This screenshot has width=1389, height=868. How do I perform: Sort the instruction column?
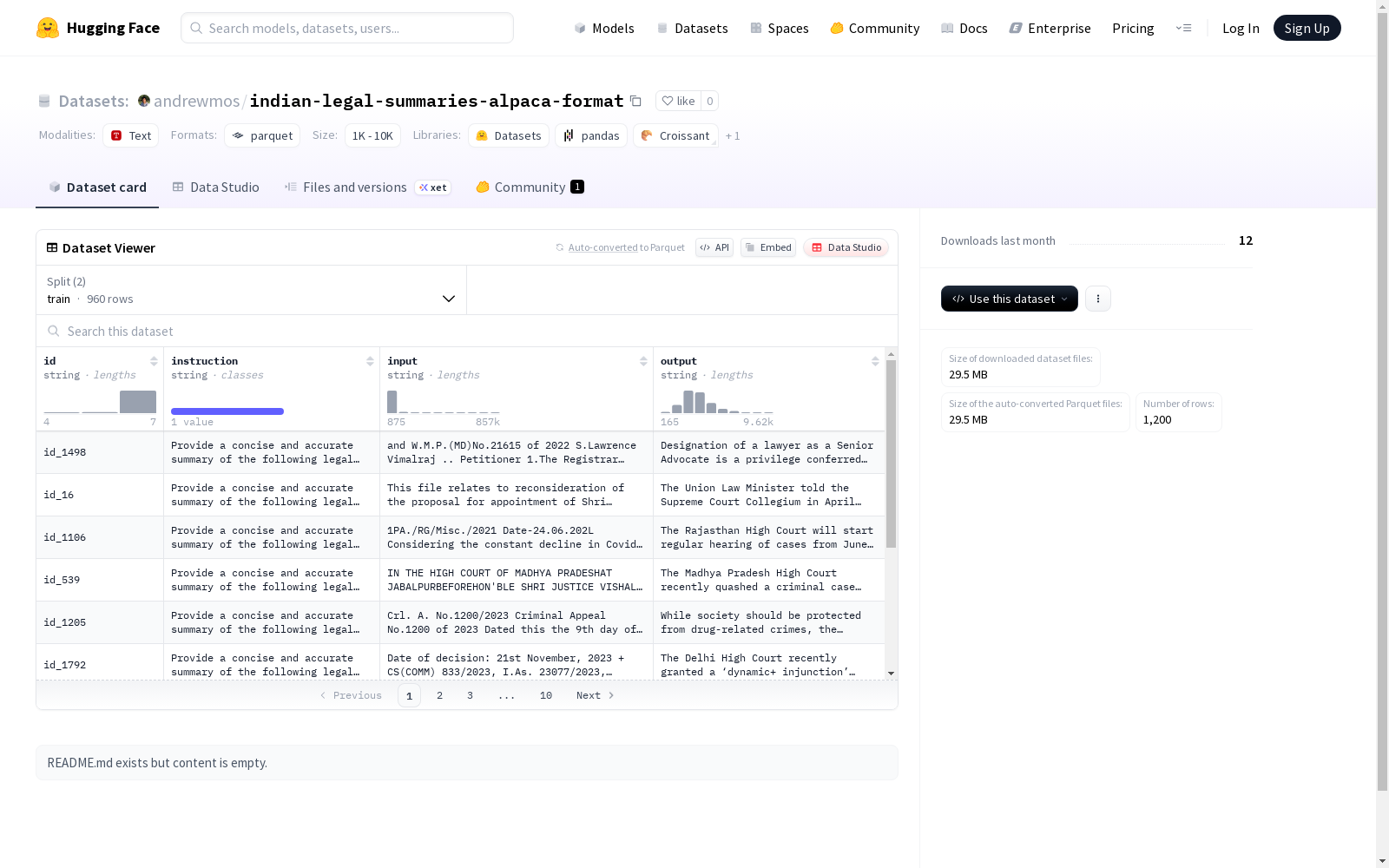[370, 361]
